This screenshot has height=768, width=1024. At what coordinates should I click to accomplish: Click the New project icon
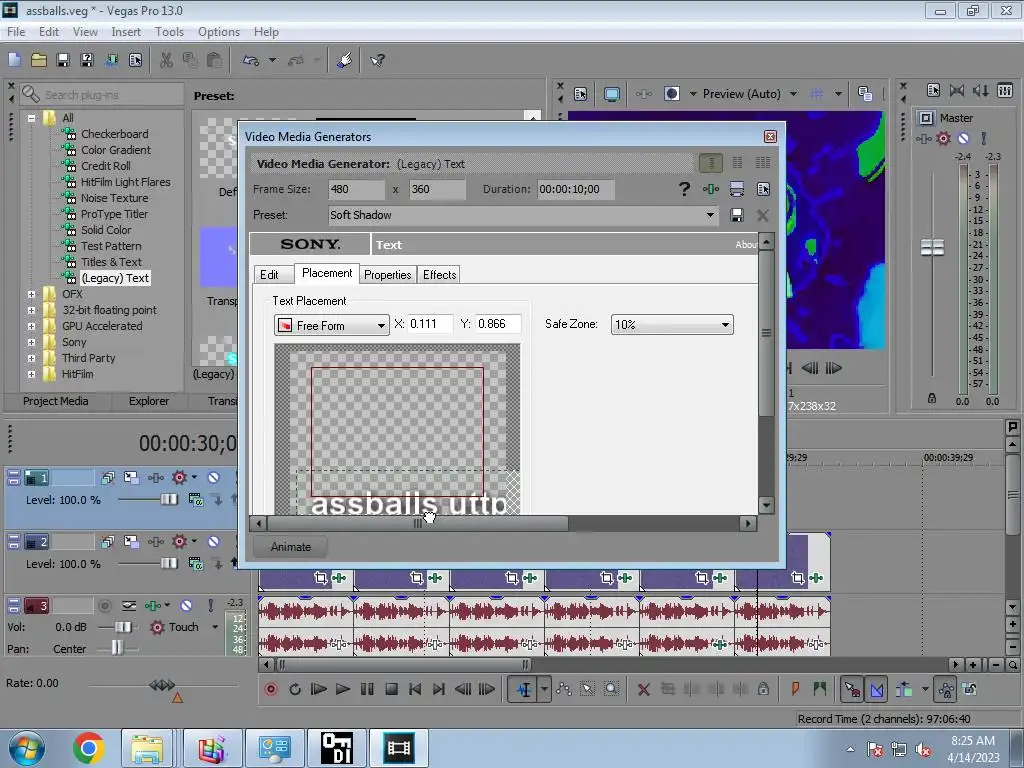tap(14, 61)
